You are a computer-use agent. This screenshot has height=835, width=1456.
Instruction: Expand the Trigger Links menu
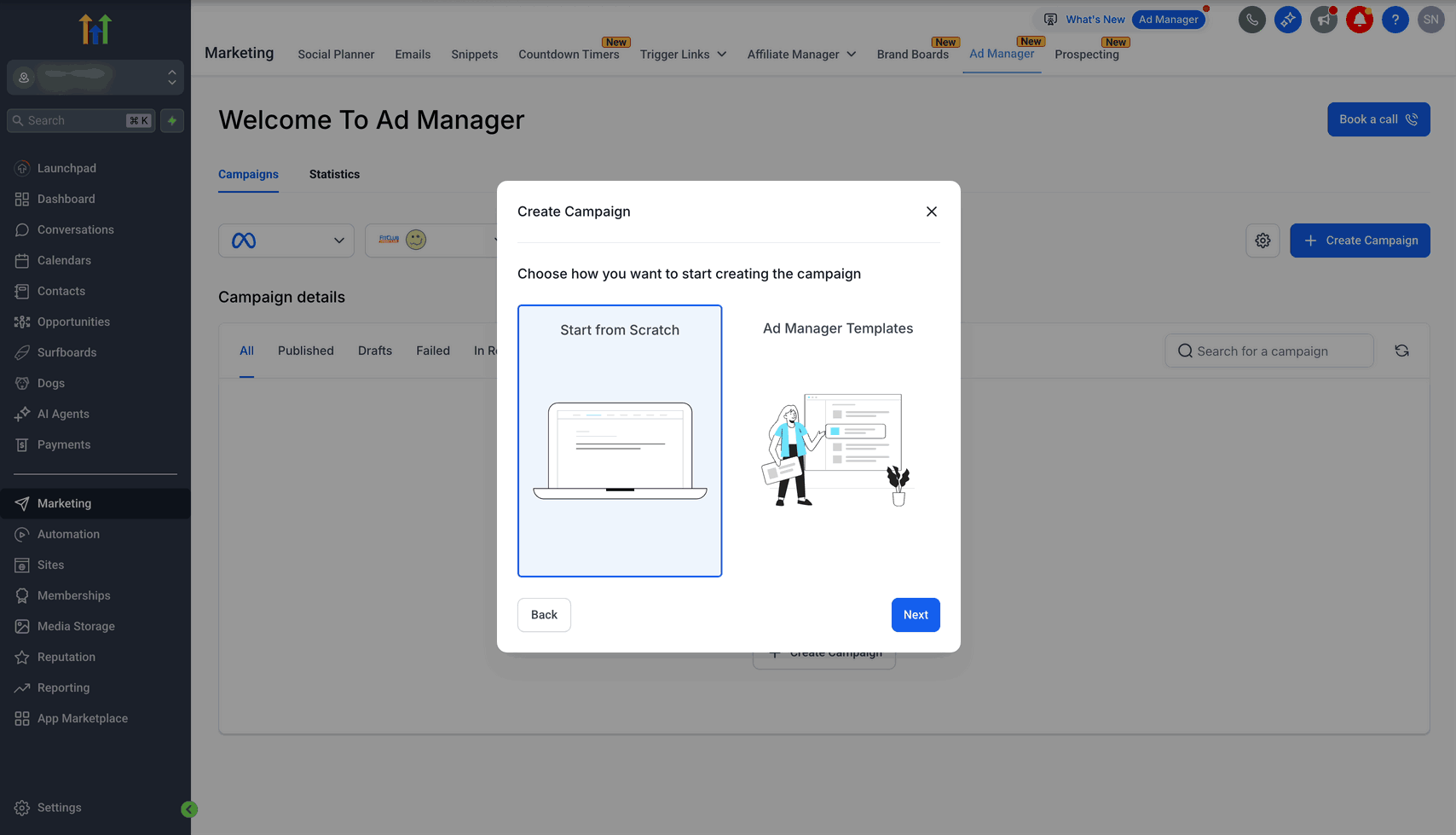tap(683, 55)
